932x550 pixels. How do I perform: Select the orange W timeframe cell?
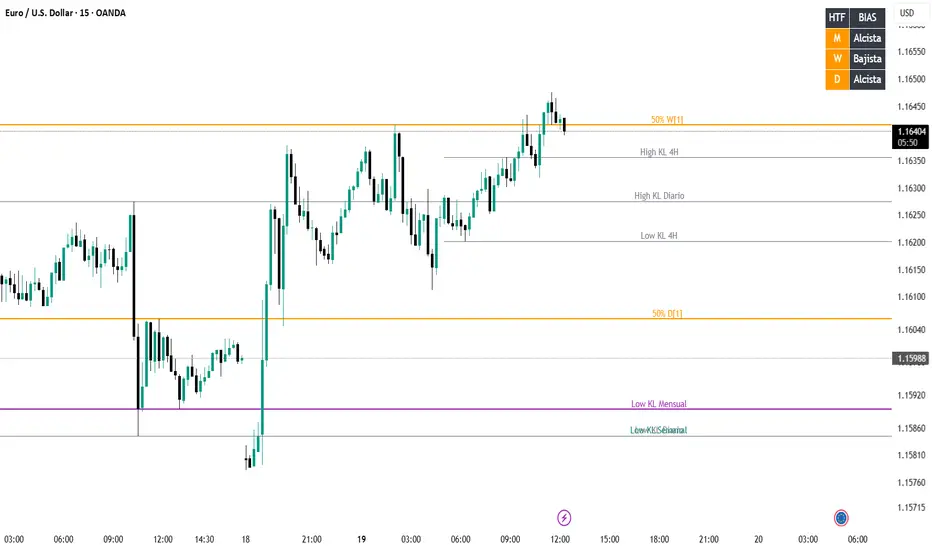point(837,59)
